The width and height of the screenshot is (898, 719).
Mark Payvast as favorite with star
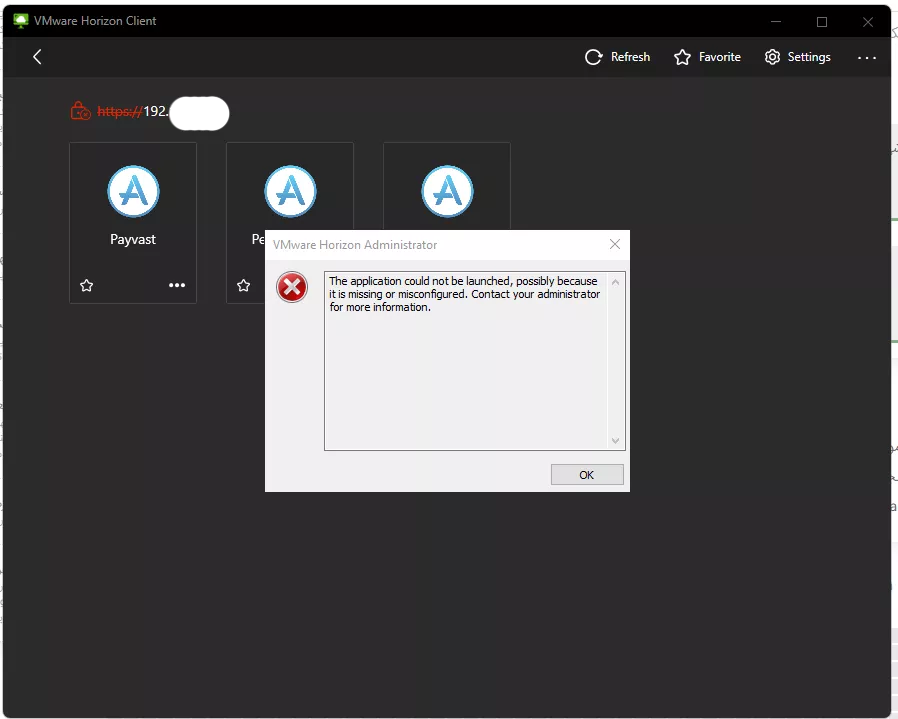86,285
